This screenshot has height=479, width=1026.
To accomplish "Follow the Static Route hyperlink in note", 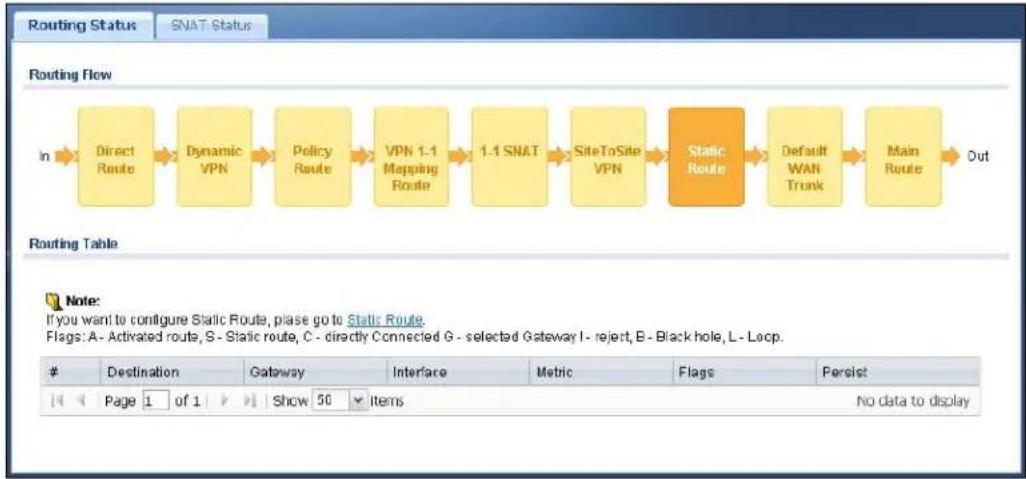I will [385, 321].
